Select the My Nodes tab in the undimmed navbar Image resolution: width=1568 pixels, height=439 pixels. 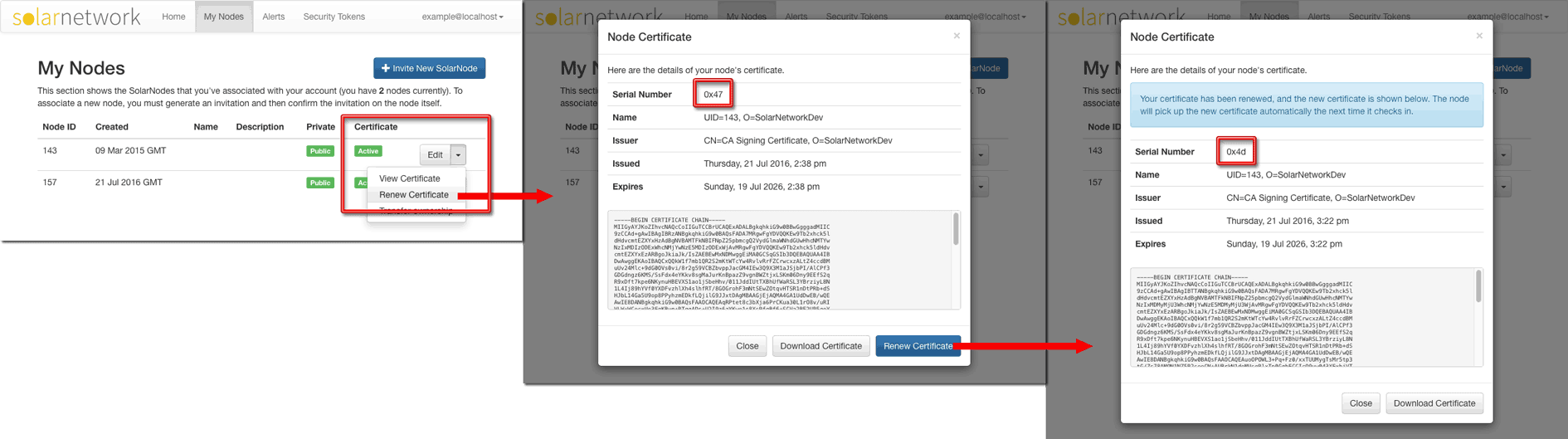[224, 17]
